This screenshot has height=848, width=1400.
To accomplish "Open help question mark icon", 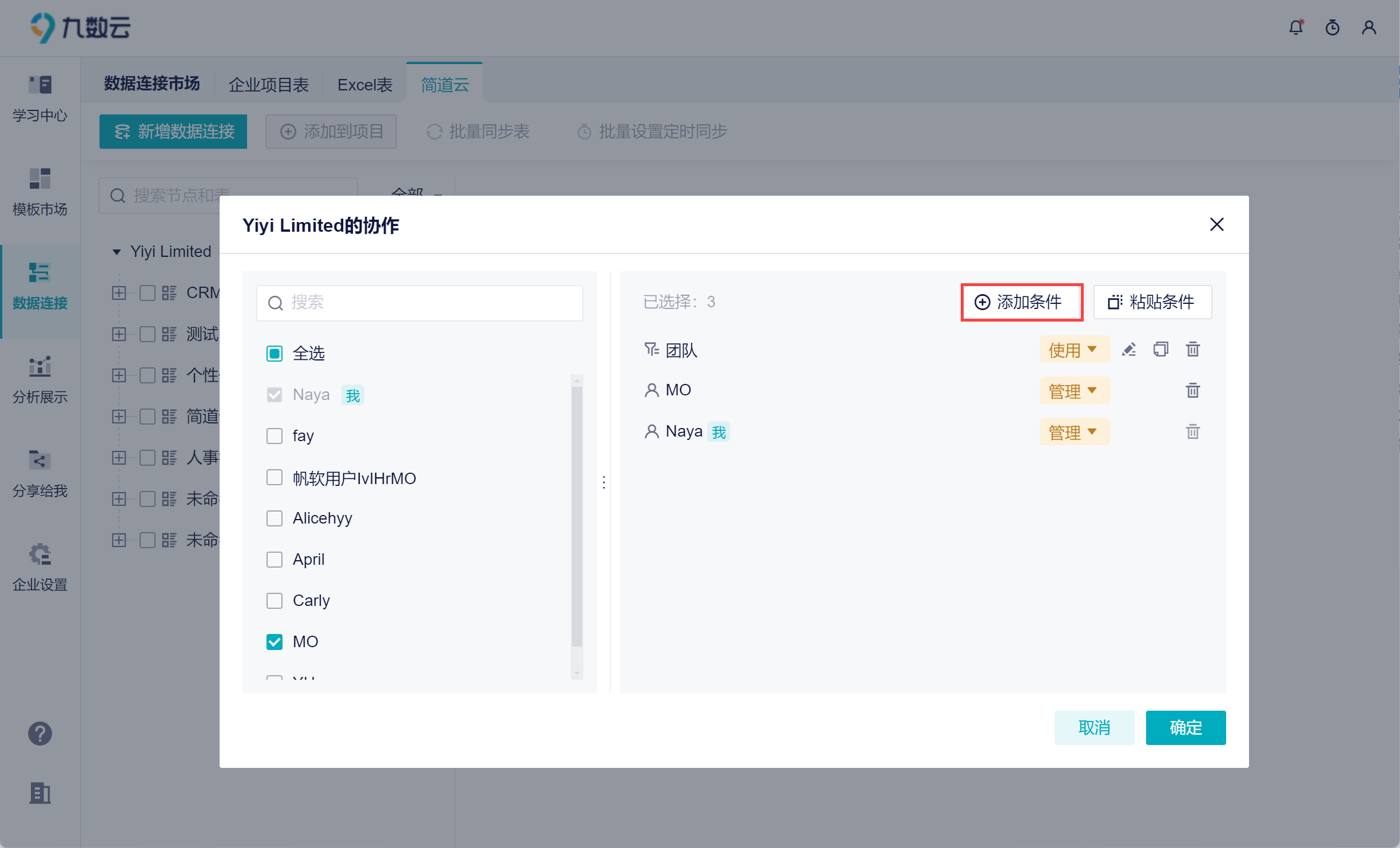I will point(40,734).
